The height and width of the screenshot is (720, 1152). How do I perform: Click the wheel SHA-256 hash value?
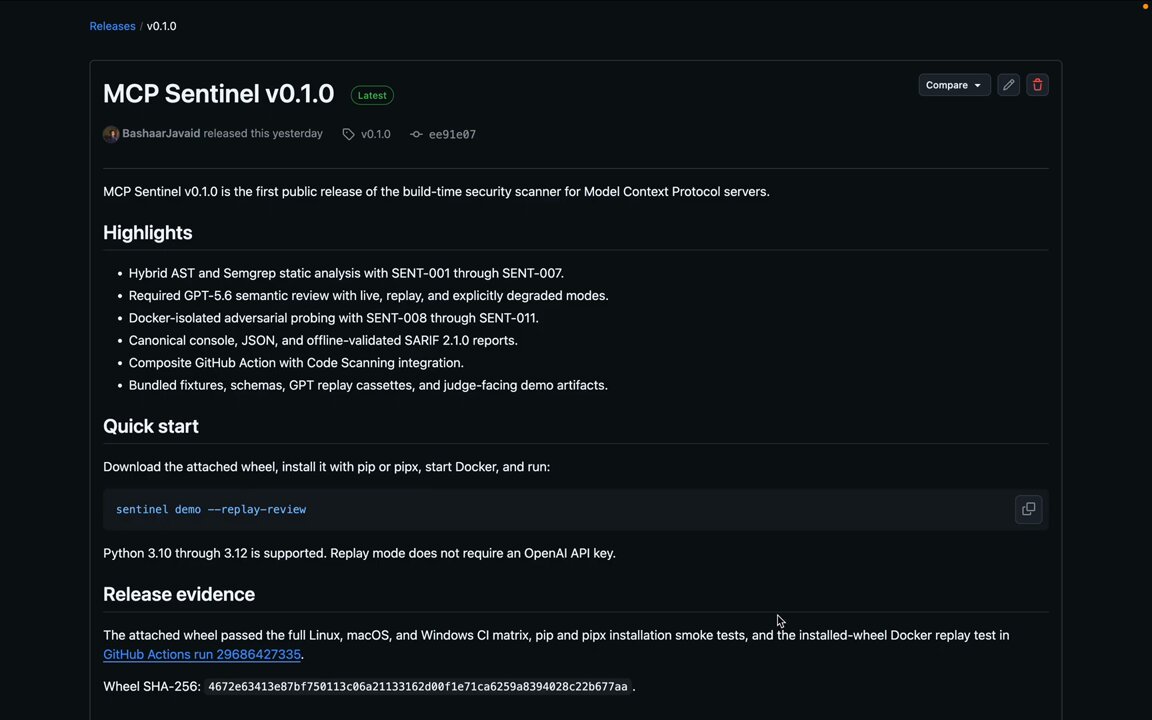tap(417, 687)
